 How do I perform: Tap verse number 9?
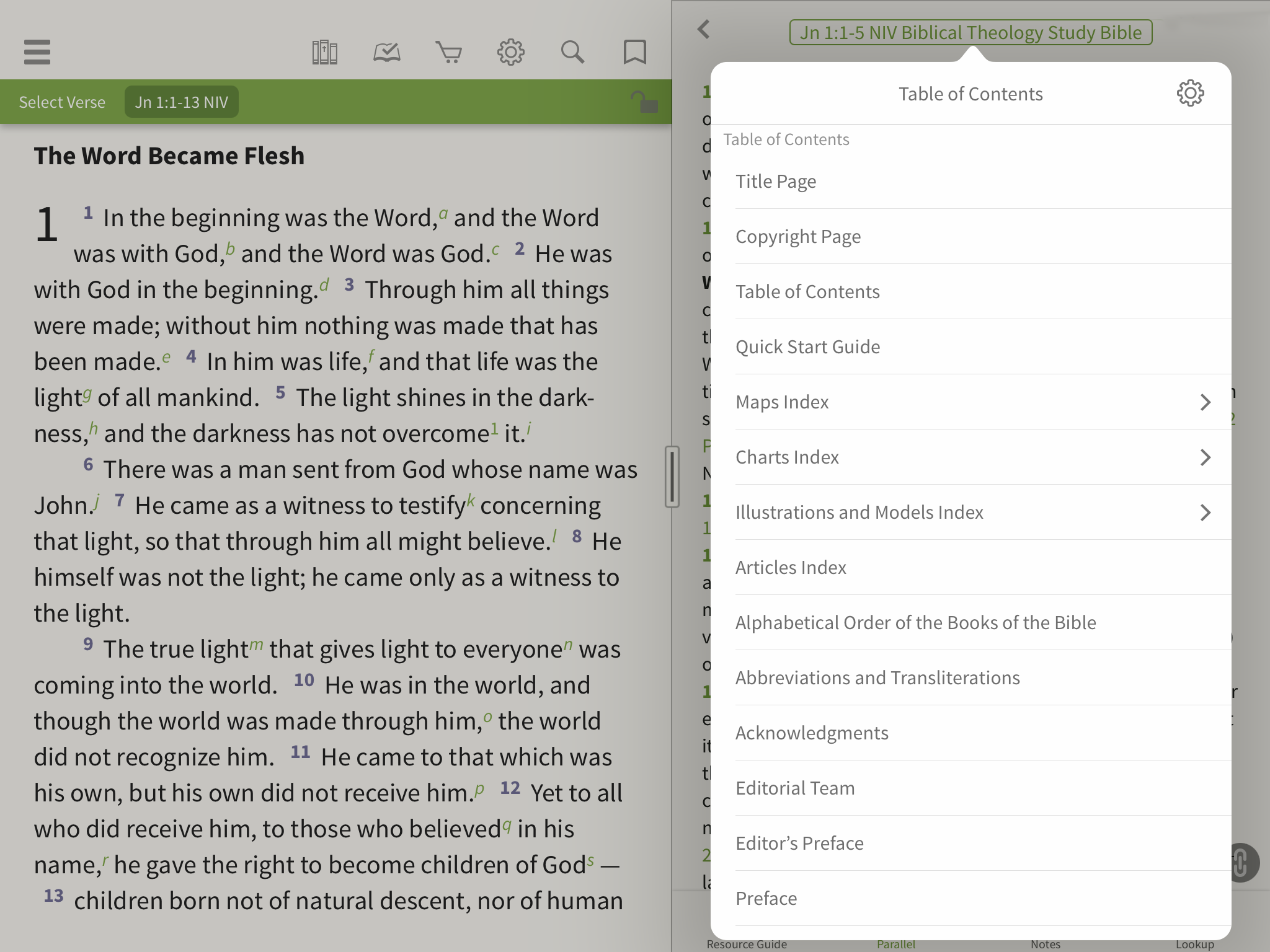pos(89,644)
